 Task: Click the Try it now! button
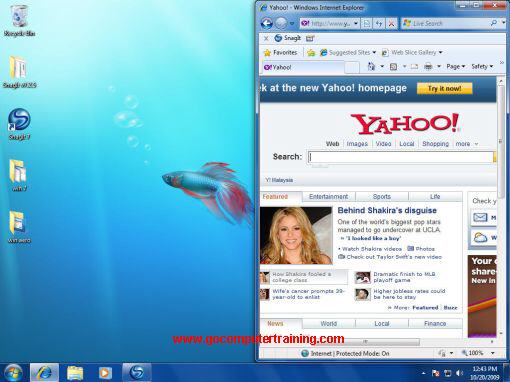tap(445, 88)
